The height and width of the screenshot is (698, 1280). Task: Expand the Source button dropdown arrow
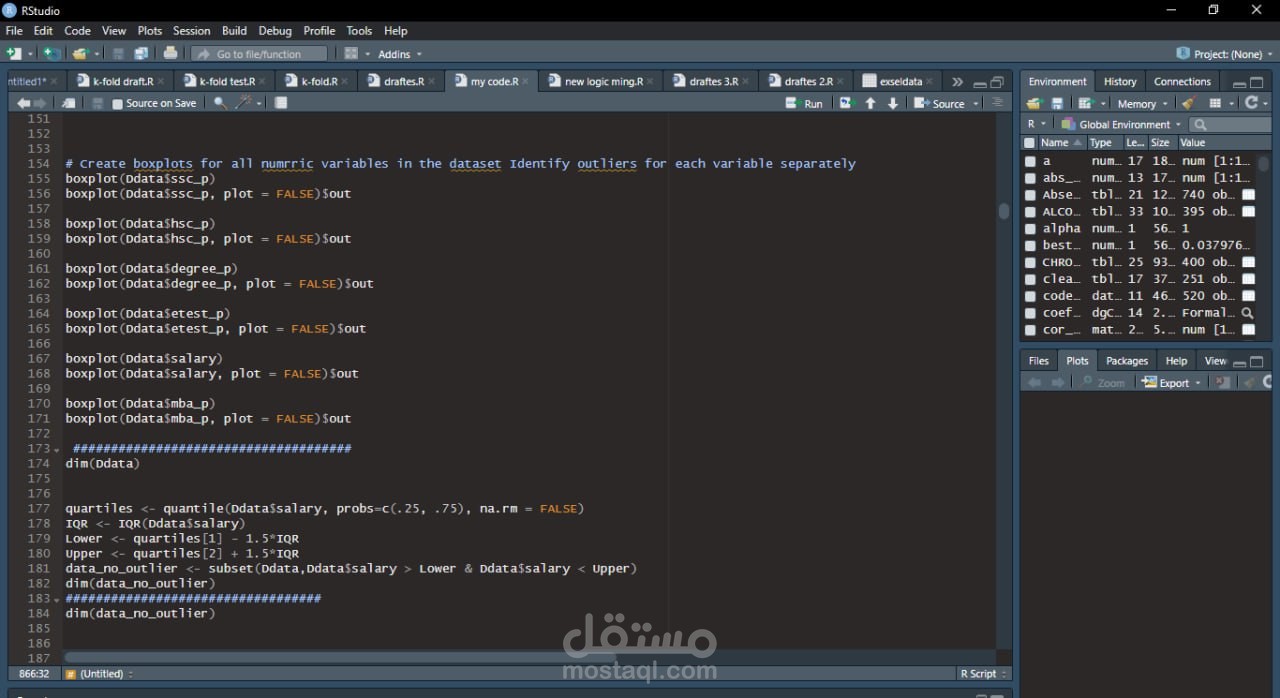coord(976,104)
